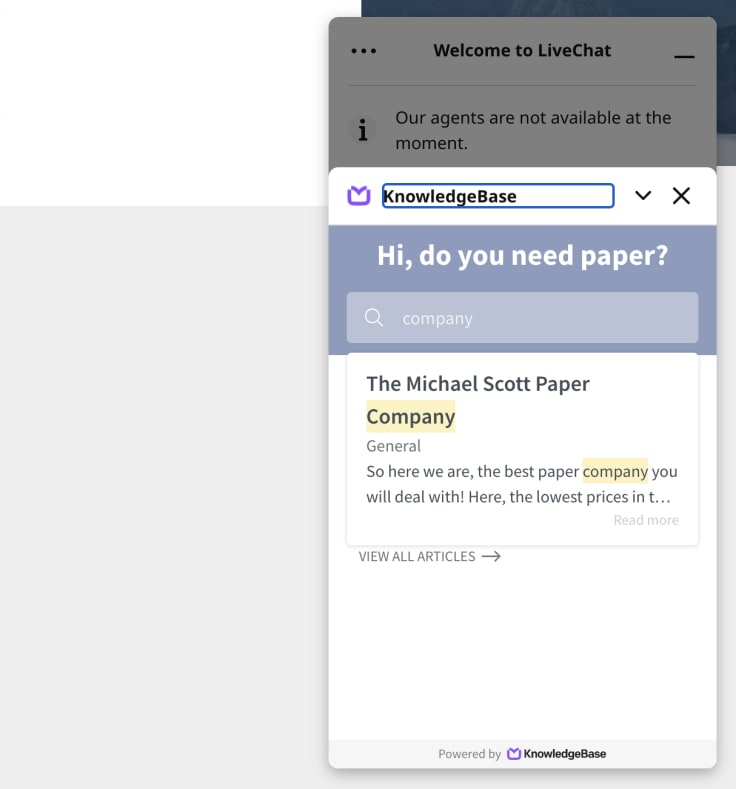The height and width of the screenshot is (789, 736).
Task: Click the arrow next to View All Articles
Action: [491, 557]
